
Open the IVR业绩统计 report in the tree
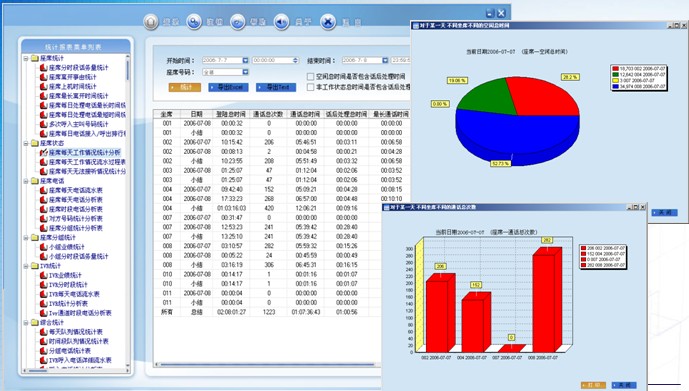65,275
